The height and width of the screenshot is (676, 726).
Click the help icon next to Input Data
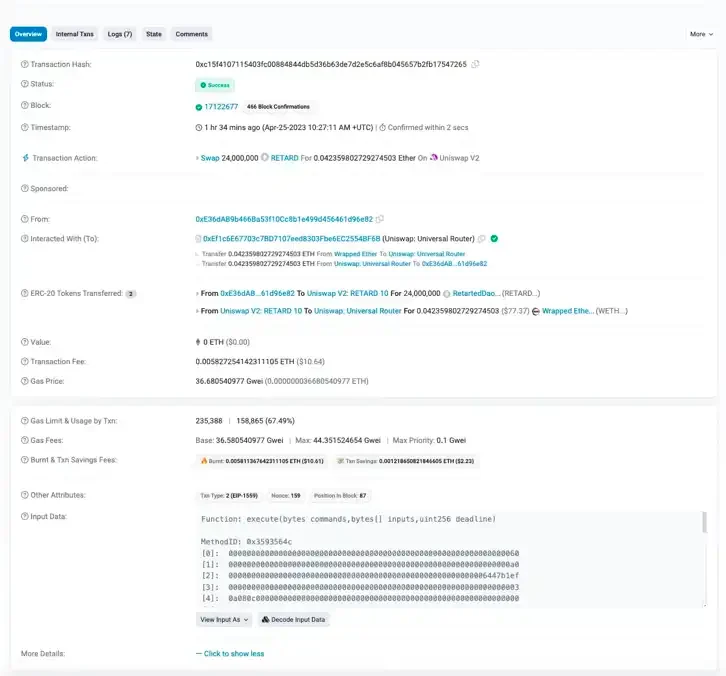pyautogui.click(x=25, y=516)
